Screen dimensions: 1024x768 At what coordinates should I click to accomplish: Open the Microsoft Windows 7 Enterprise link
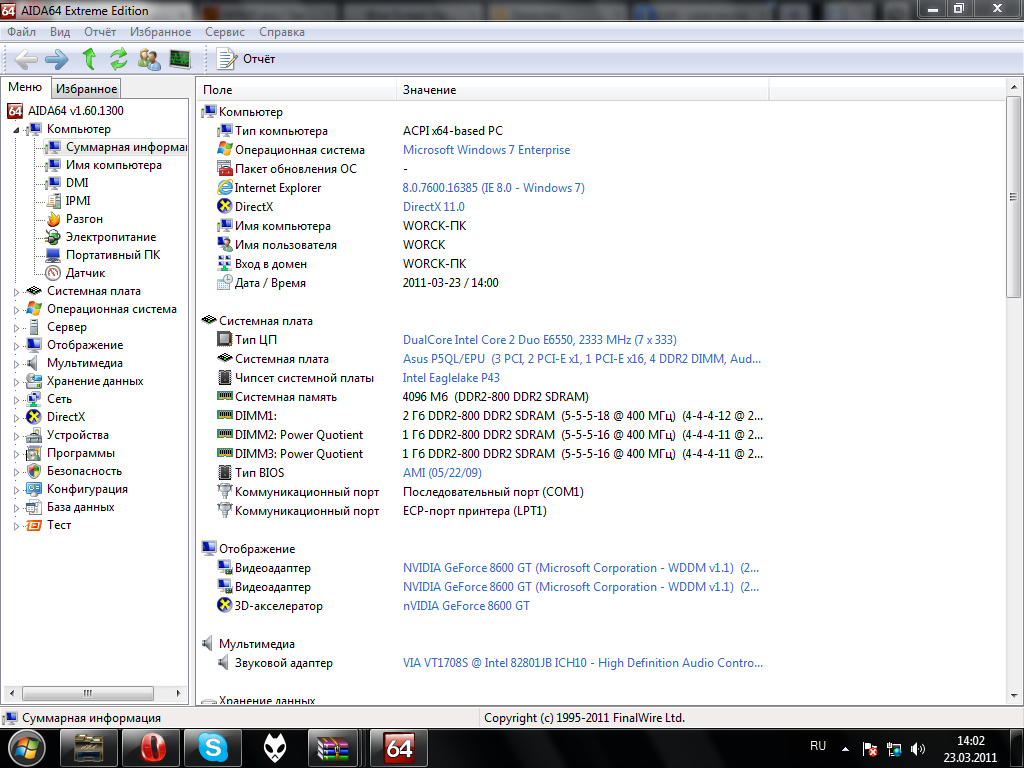[487, 150]
